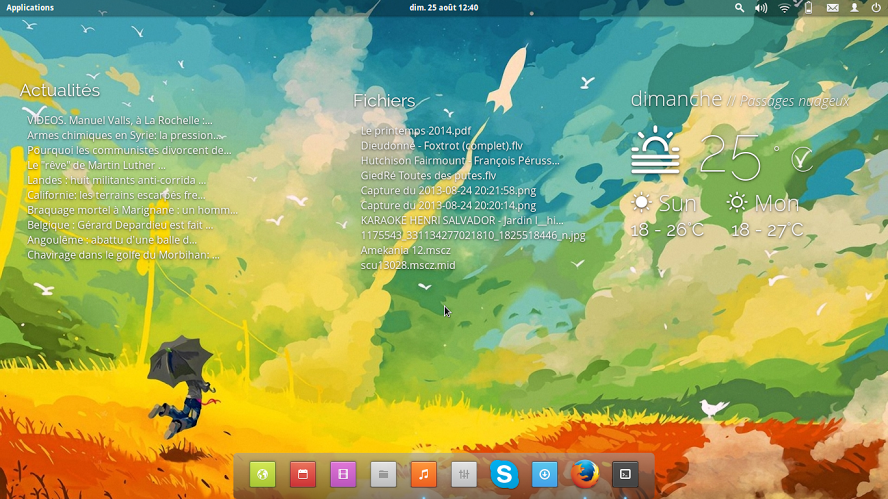Launch the orange music player dock icon
The width and height of the screenshot is (888, 499).
[424, 474]
